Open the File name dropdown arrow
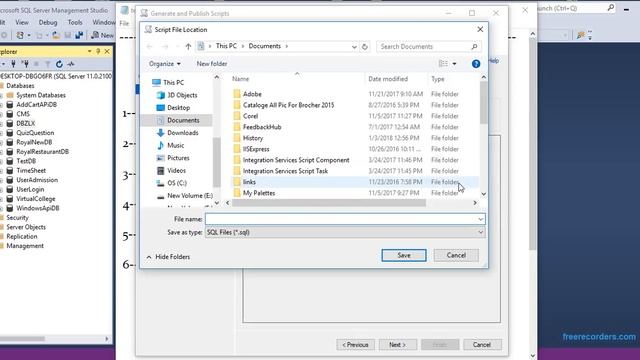This screenshot has width=640, height=360. click(480, 219)
